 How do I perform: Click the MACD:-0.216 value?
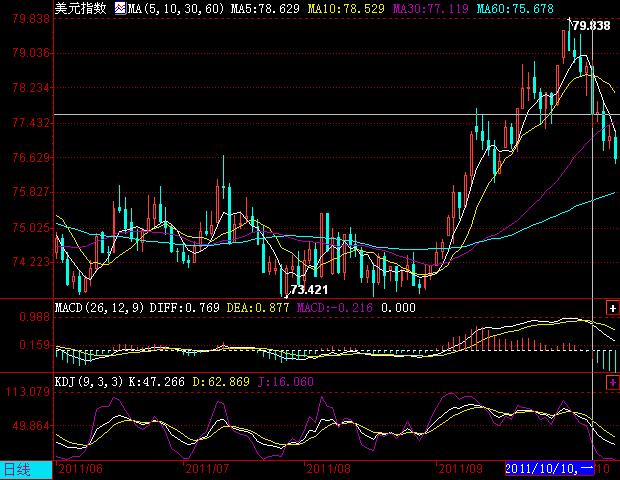click(335, 308)
